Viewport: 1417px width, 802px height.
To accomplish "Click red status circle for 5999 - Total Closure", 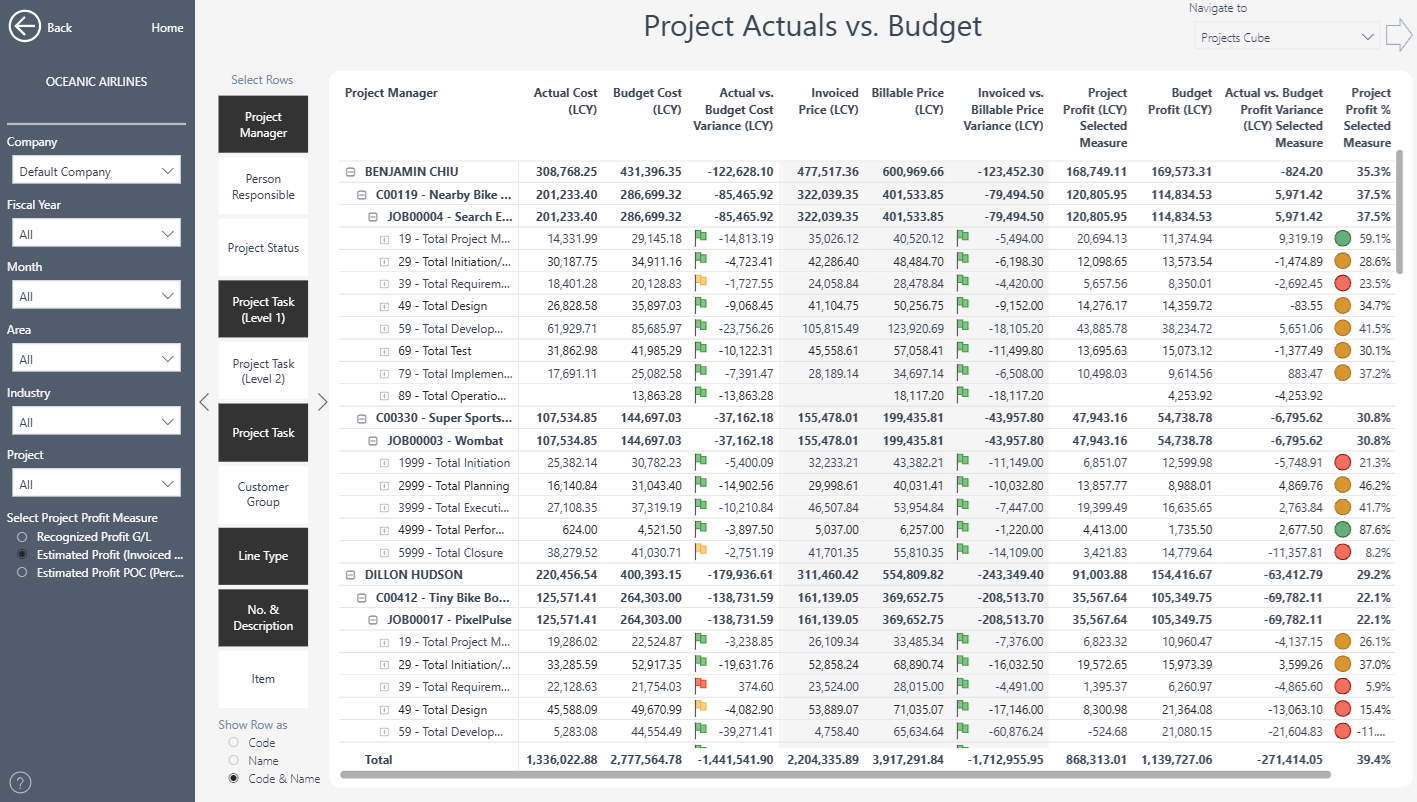I will pyautogui.click(x=1343, y=552).
